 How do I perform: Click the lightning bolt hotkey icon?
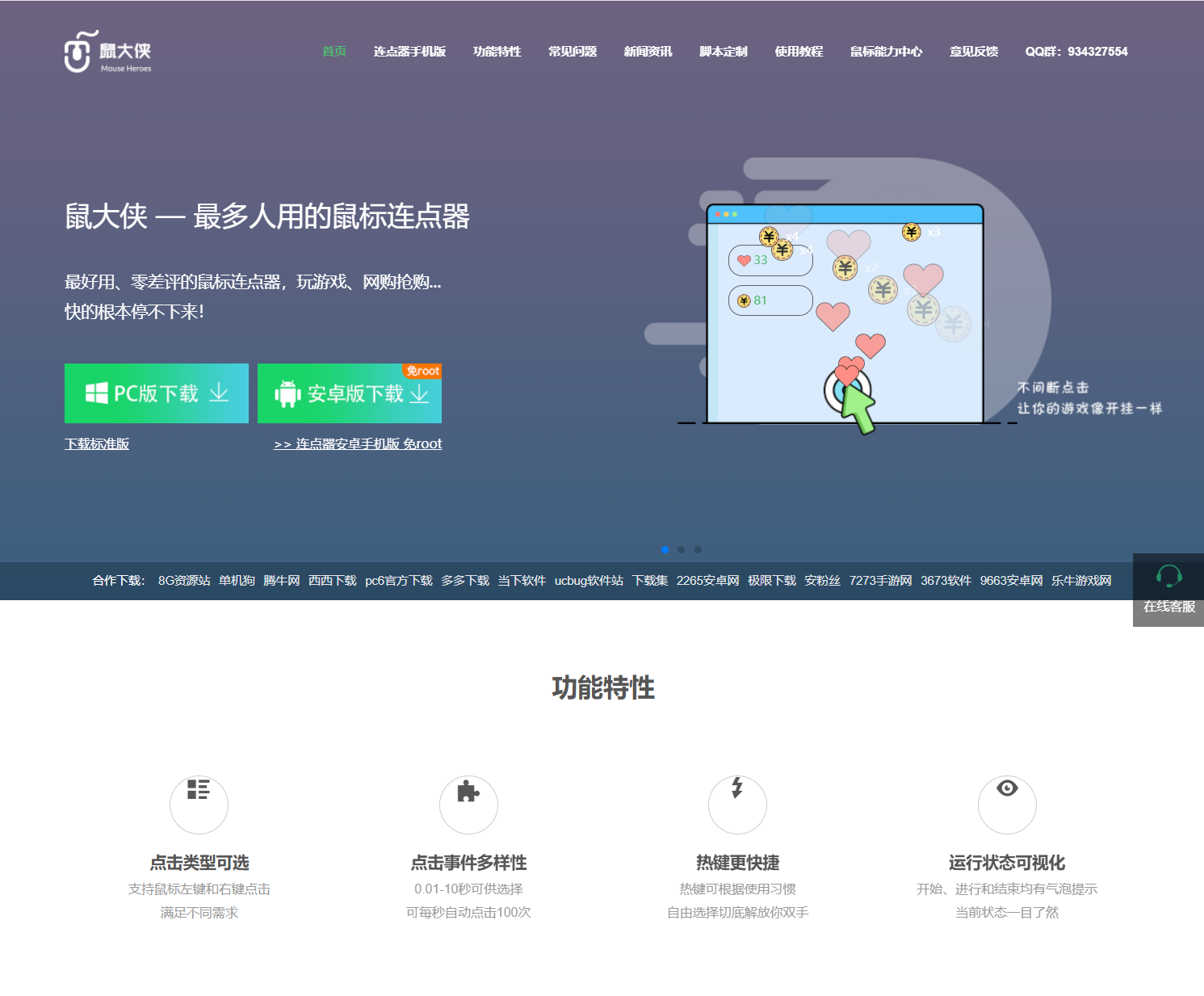pos(737,788)
